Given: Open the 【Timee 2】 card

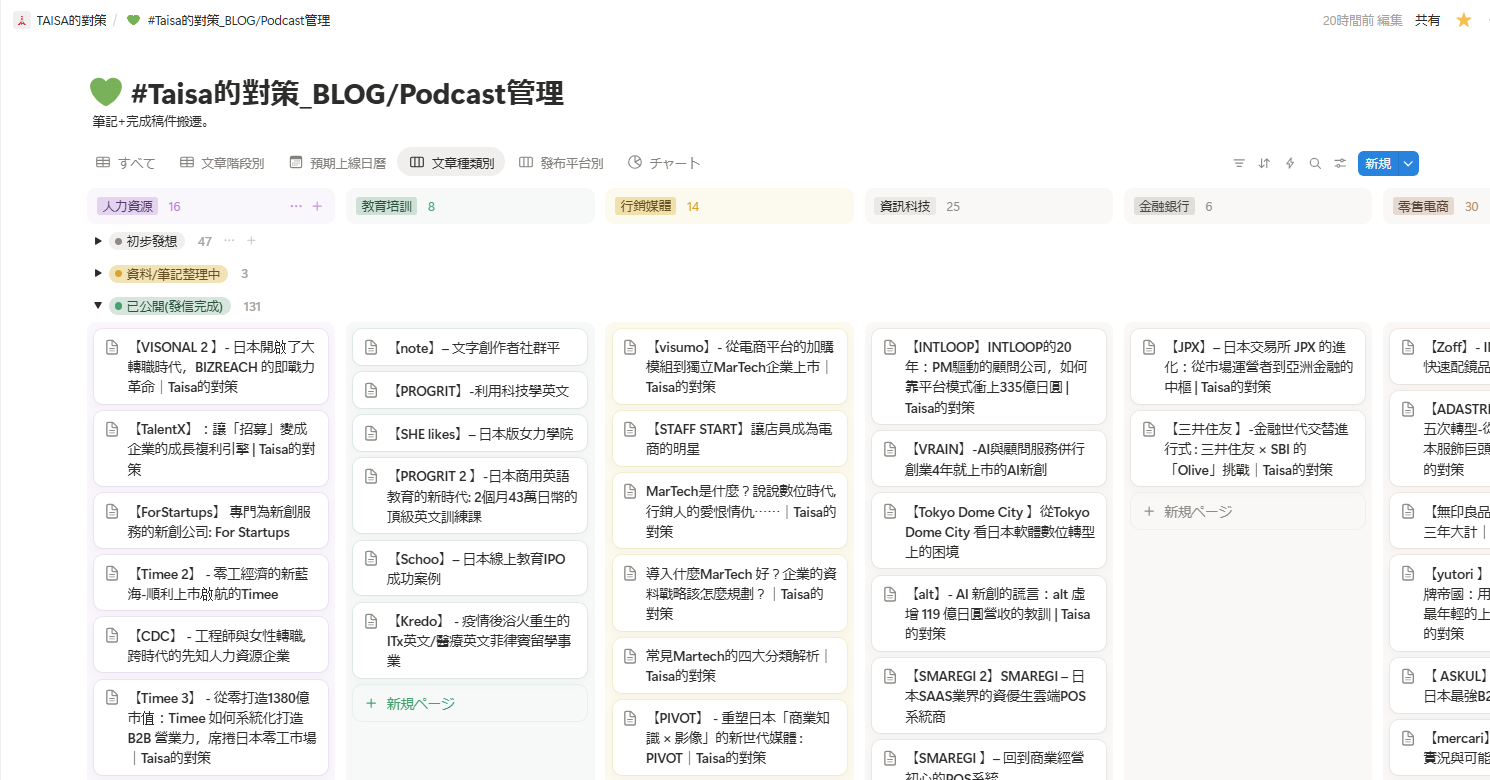Looking at the screenshot, I should (x=211, y=583).
